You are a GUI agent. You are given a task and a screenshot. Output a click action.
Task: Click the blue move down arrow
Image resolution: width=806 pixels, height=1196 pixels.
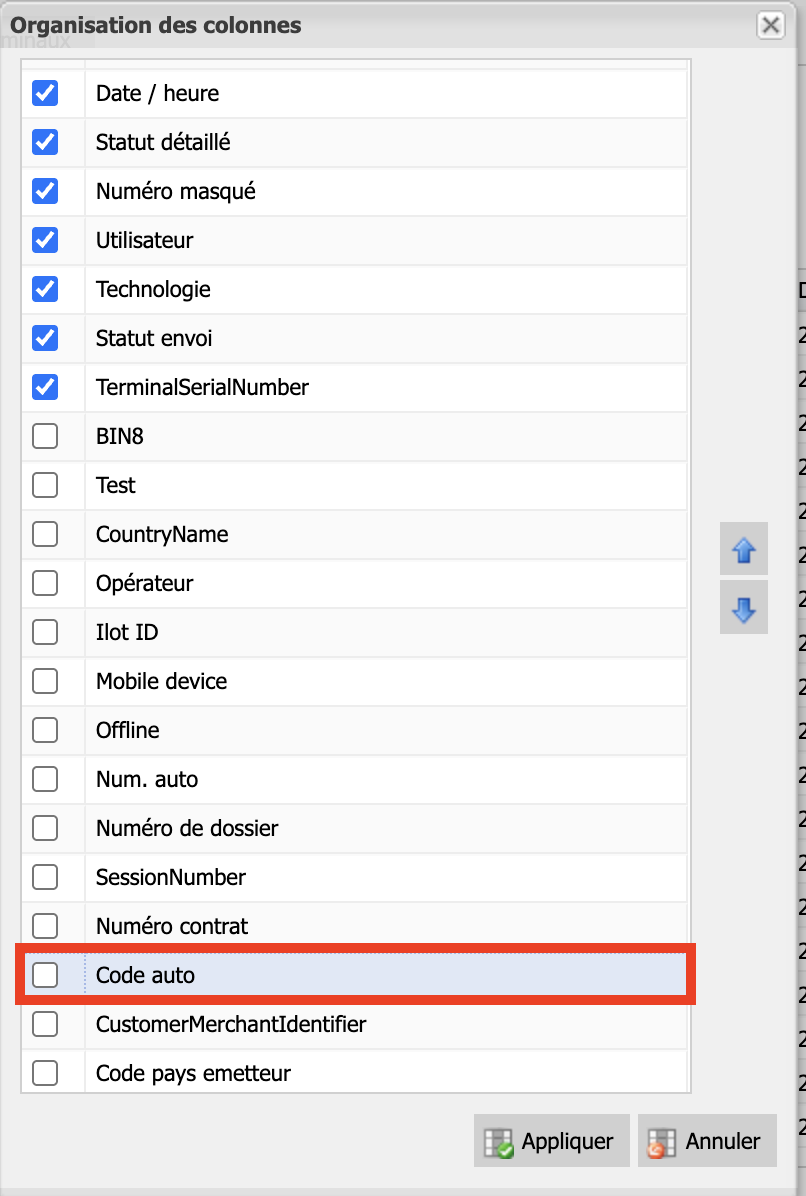point(743,609)
